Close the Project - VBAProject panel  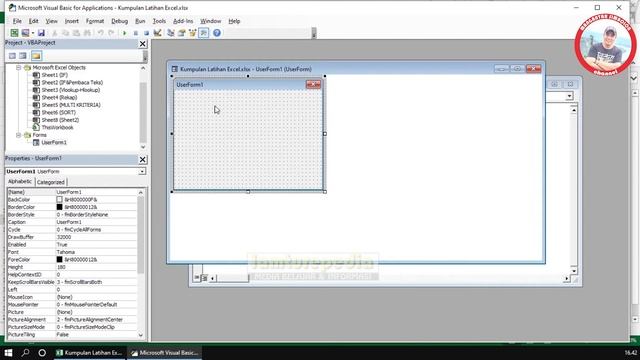click(142, 44)
